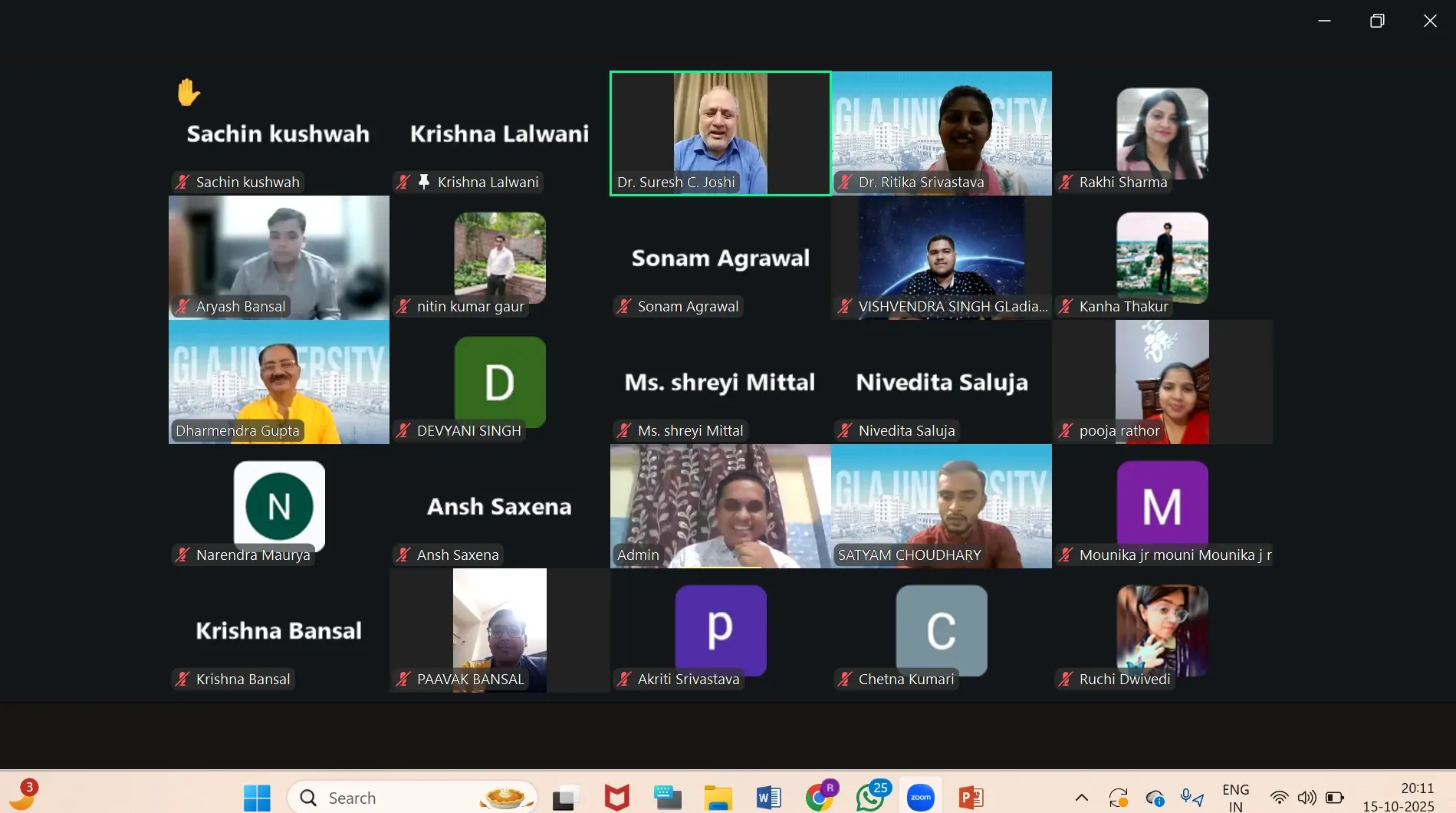
Task: Open the ENG IN language switcher
Action: (x=1235, y=798)
